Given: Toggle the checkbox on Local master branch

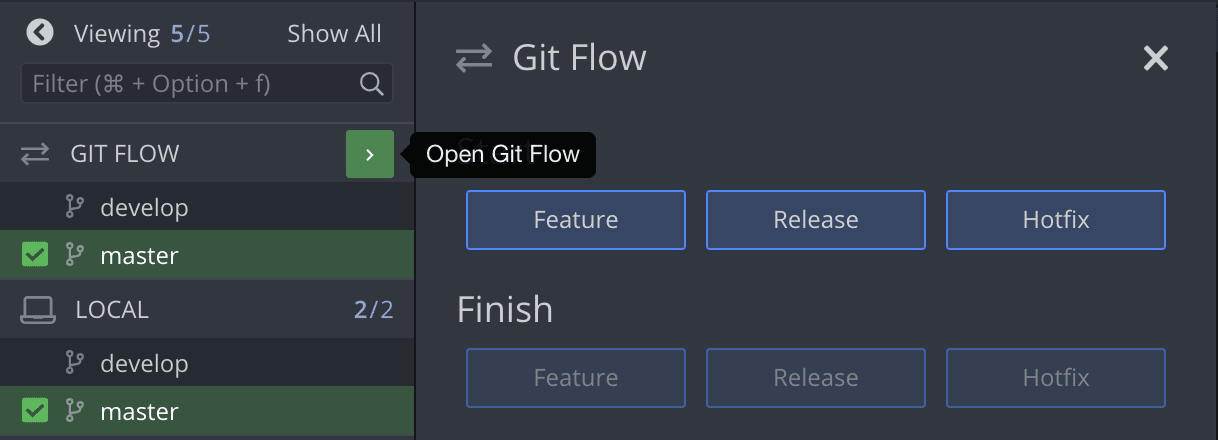Looking at the screenshot, I should [x=35, y=411].
